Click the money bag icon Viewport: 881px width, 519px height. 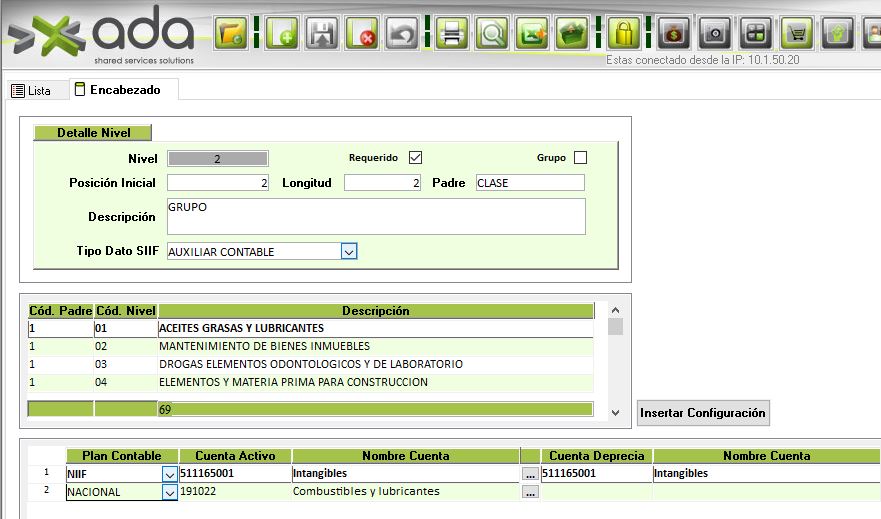click(674, 34)
